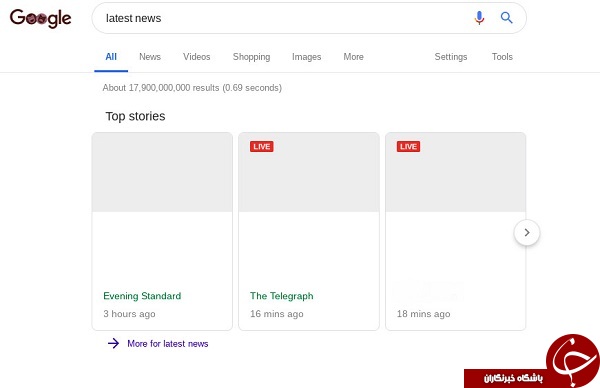The width and height of the screenshot is (600, 388).
Task: Open the Evening Standard story link
Action: pos(142,296)
